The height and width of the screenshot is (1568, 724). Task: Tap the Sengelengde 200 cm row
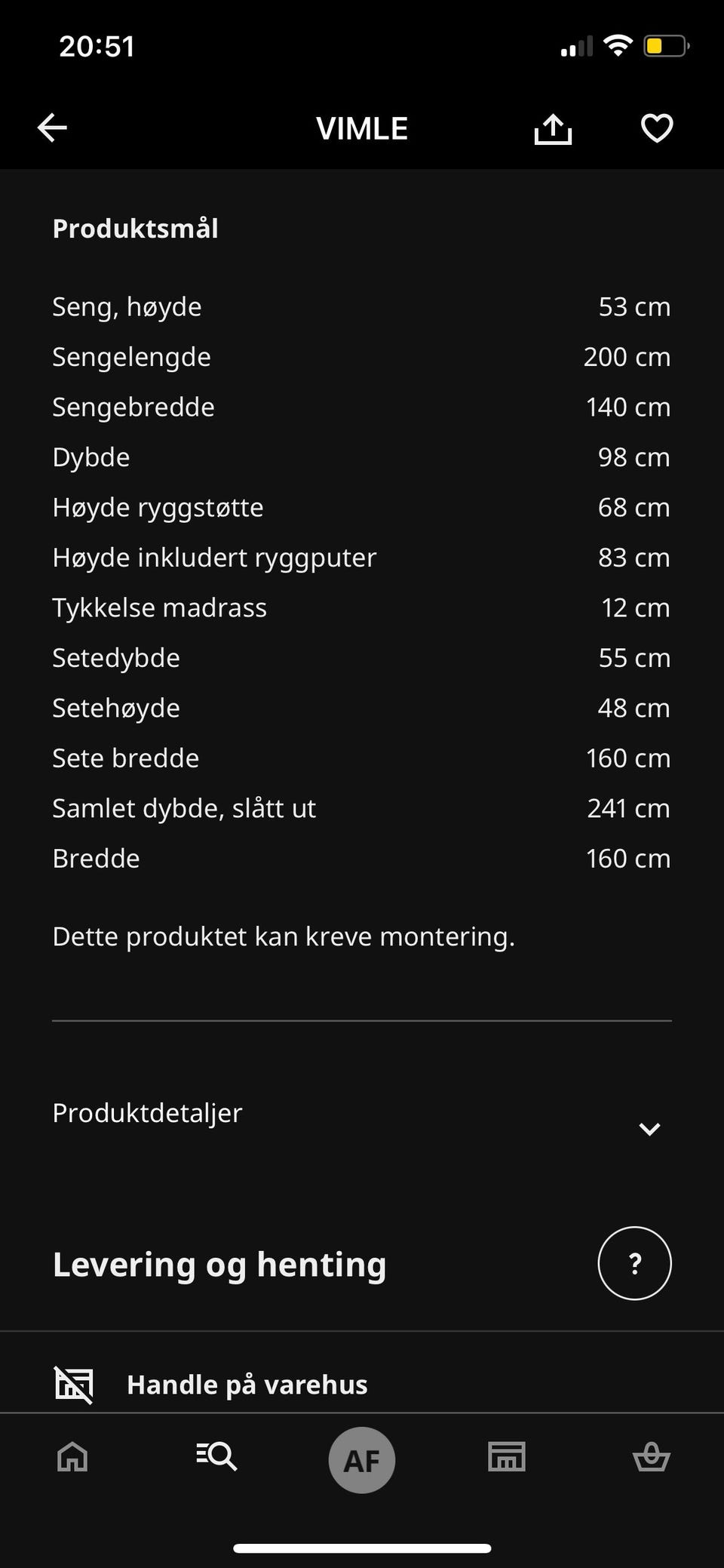361,357
